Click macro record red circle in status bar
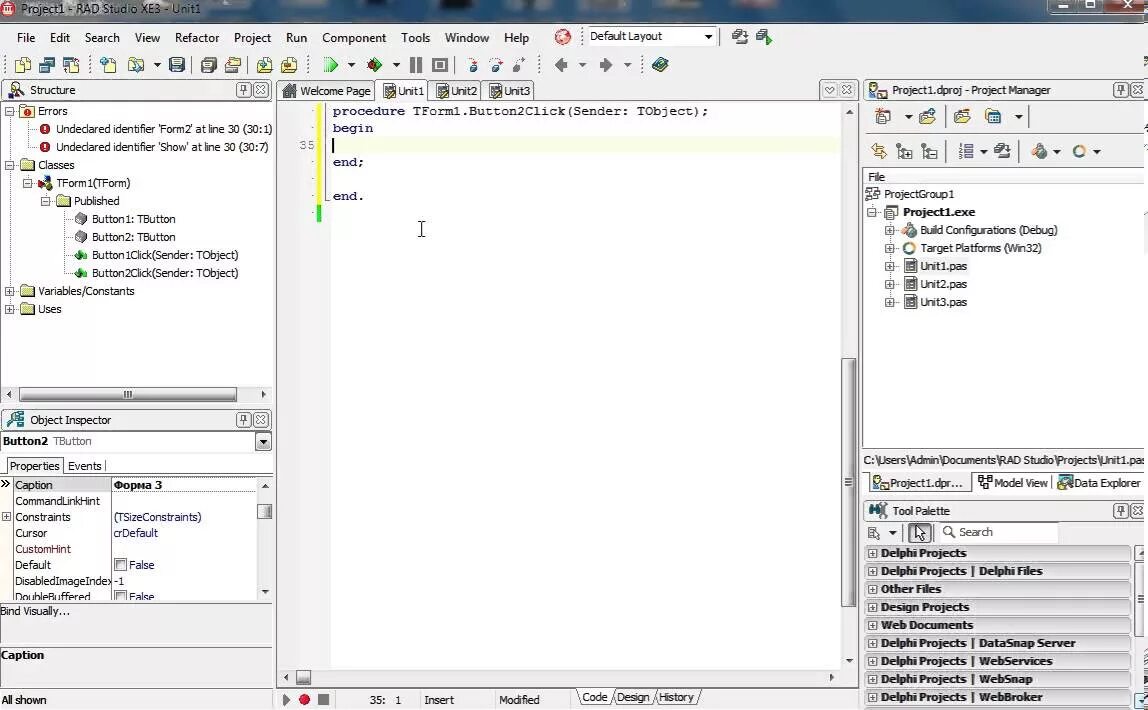This screenshot has width=1148, height=710. click(305, 700)
